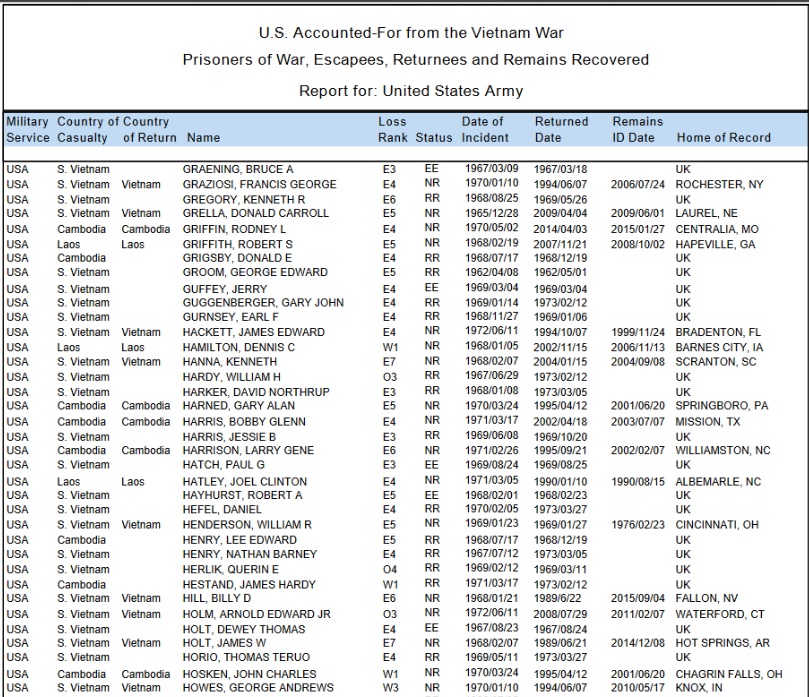
Task: Select the 'Report for: United States Army' heading
Action: pyautogui.click(x=411, y=91)
